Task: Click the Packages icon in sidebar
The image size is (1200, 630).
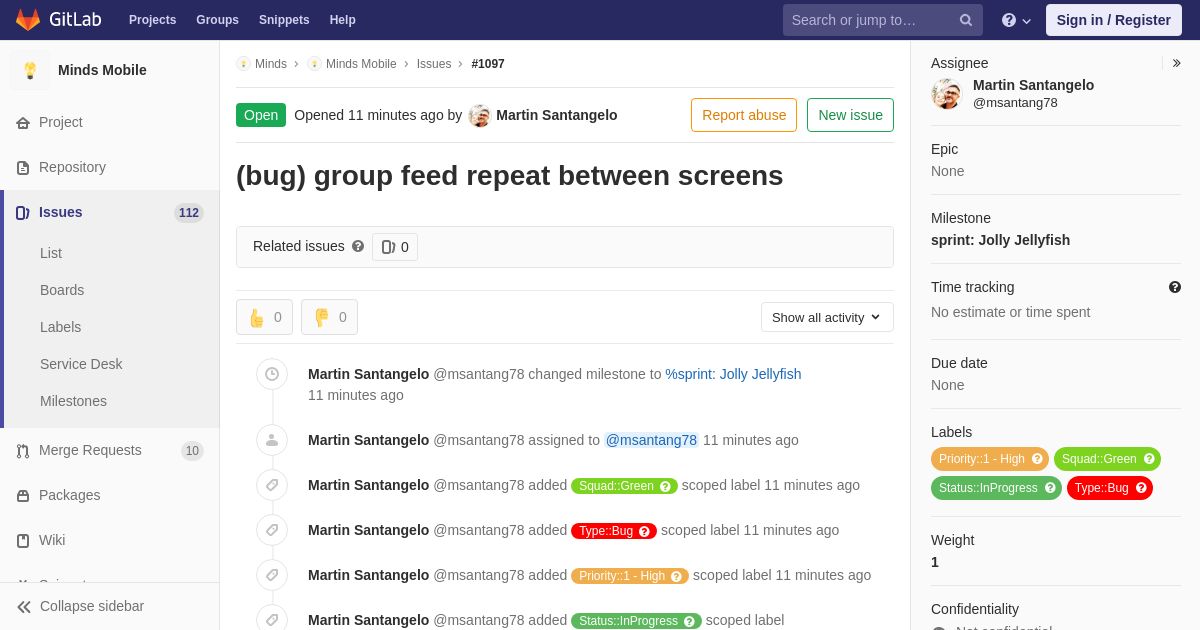Action: coord(23,495)
